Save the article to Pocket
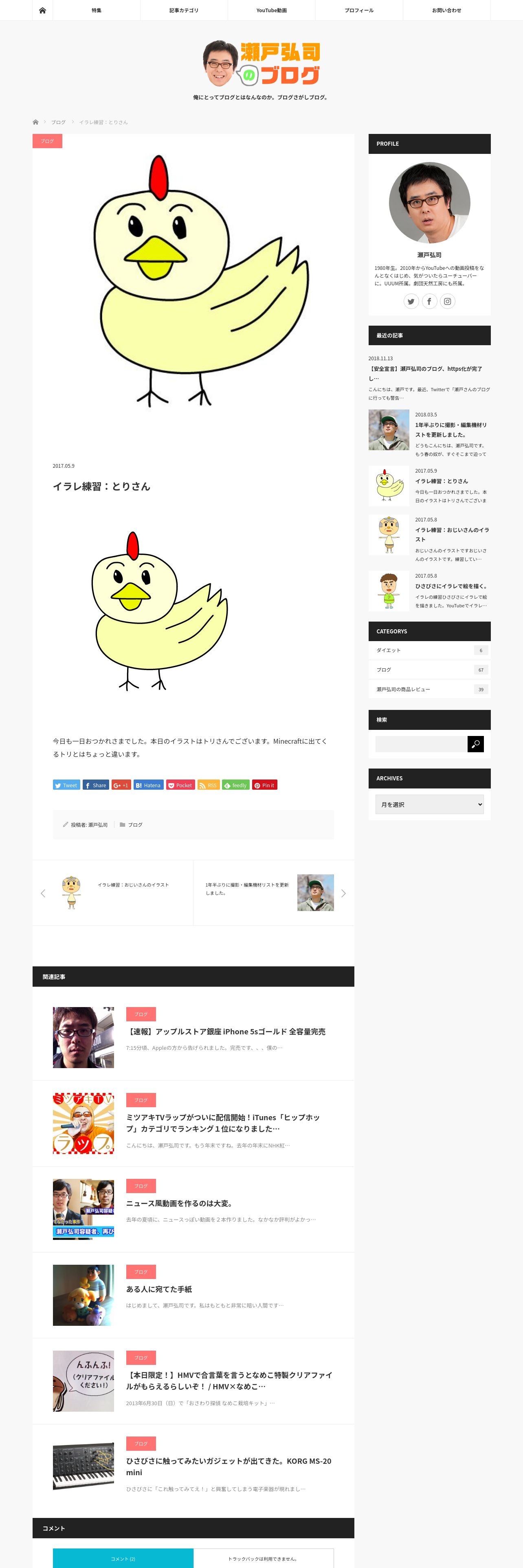523x1568 pixels. [x=181, y=785]
